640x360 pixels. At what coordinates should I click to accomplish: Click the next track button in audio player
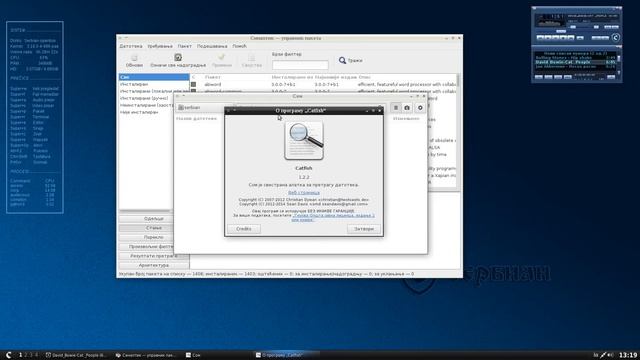[571, 38]
